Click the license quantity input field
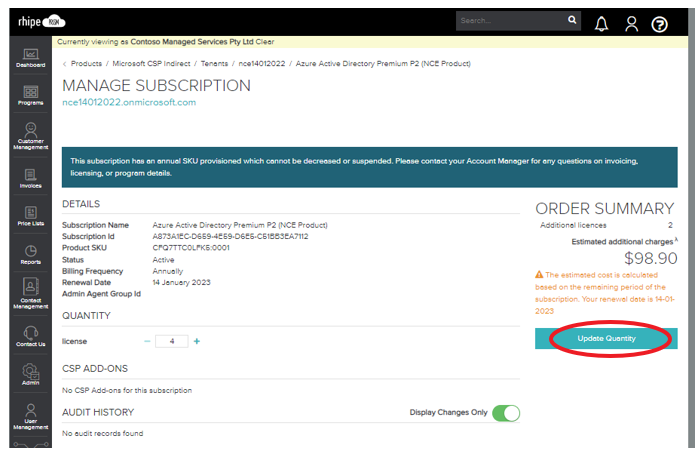This screenshot has height=458, width=698. point(172,341)
